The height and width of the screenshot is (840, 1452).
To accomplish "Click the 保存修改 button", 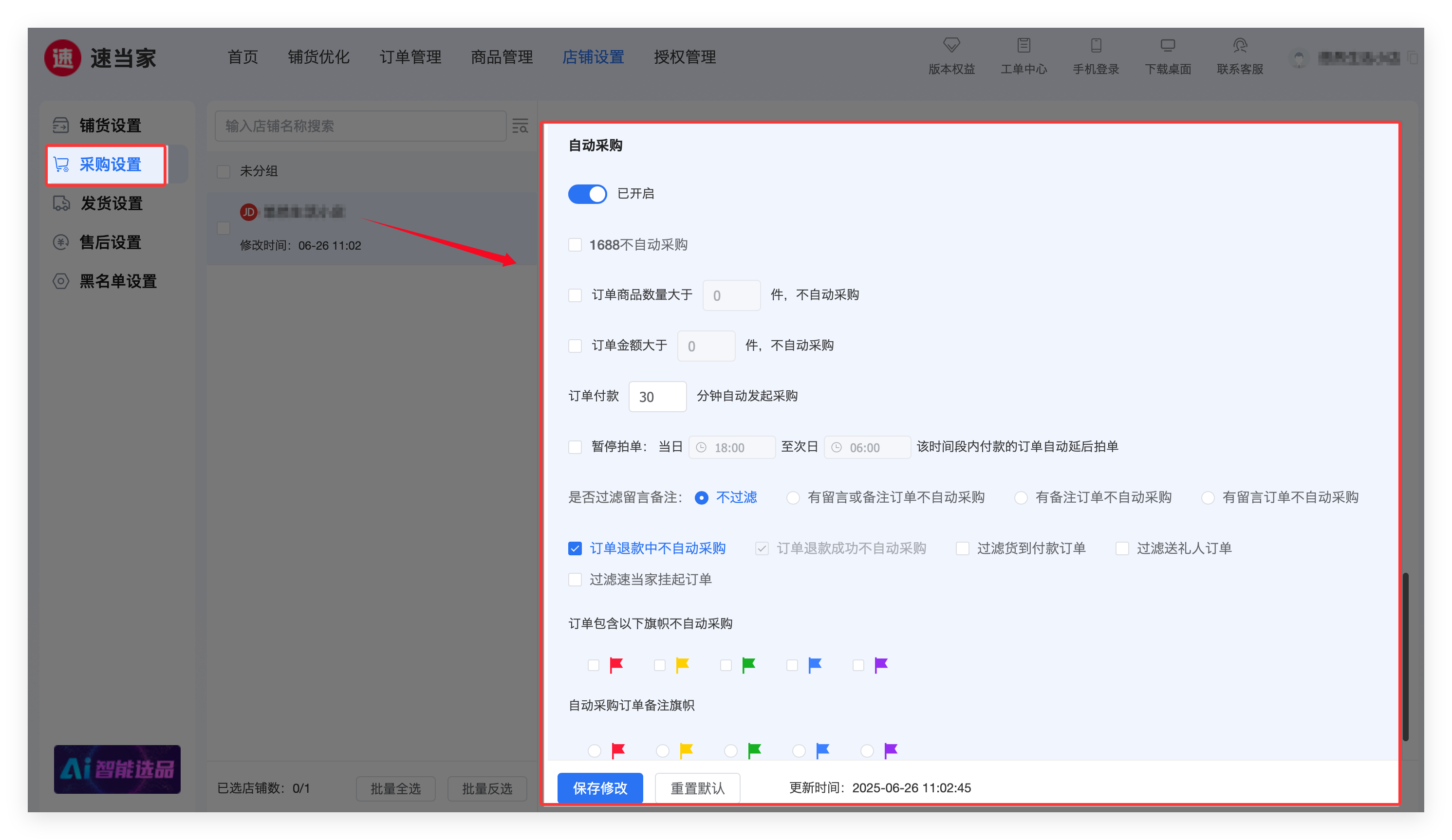I will [600, 787].
